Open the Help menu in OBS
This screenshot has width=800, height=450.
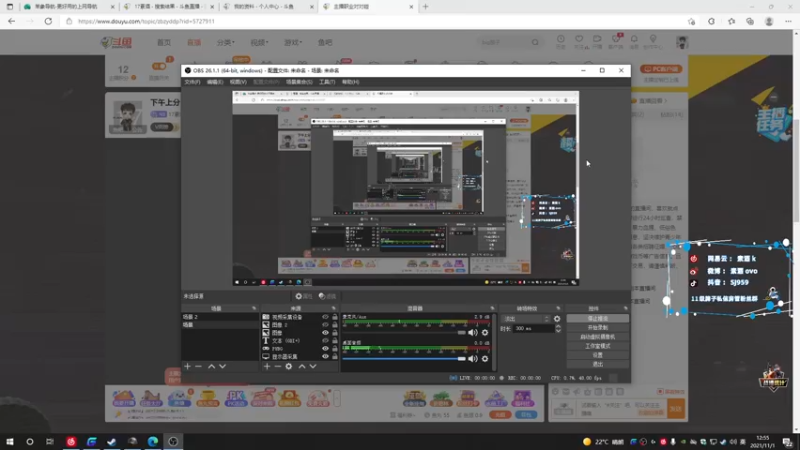351,82
